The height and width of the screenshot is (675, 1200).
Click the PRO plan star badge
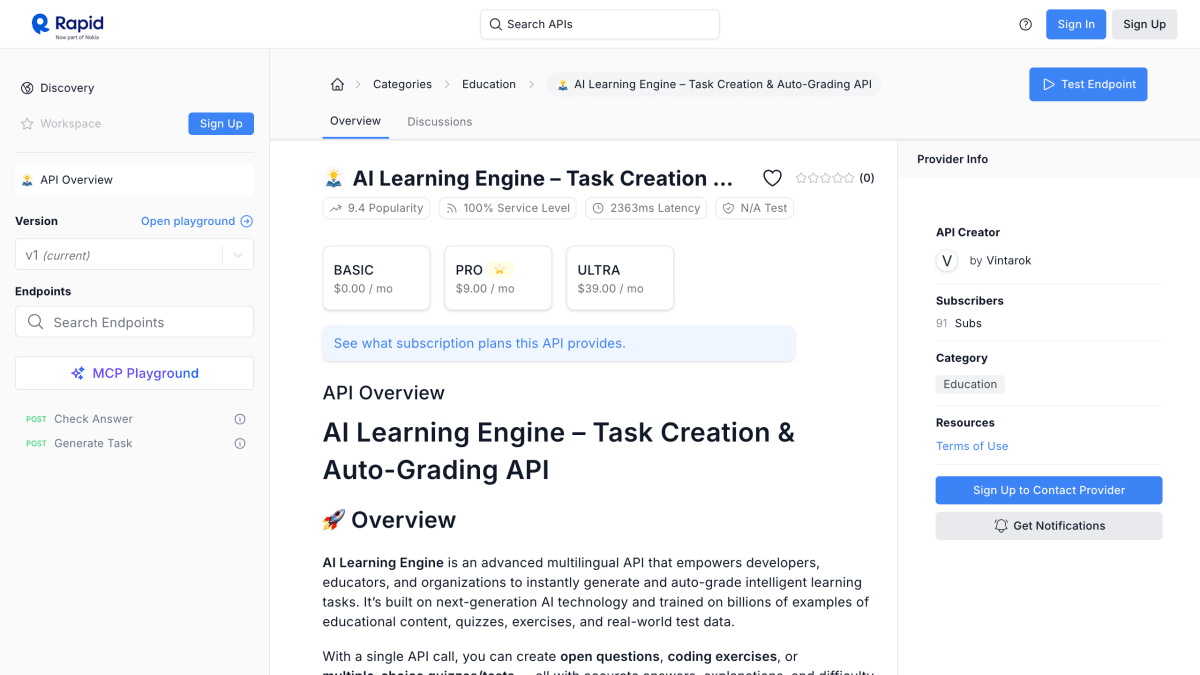[500, 270]
